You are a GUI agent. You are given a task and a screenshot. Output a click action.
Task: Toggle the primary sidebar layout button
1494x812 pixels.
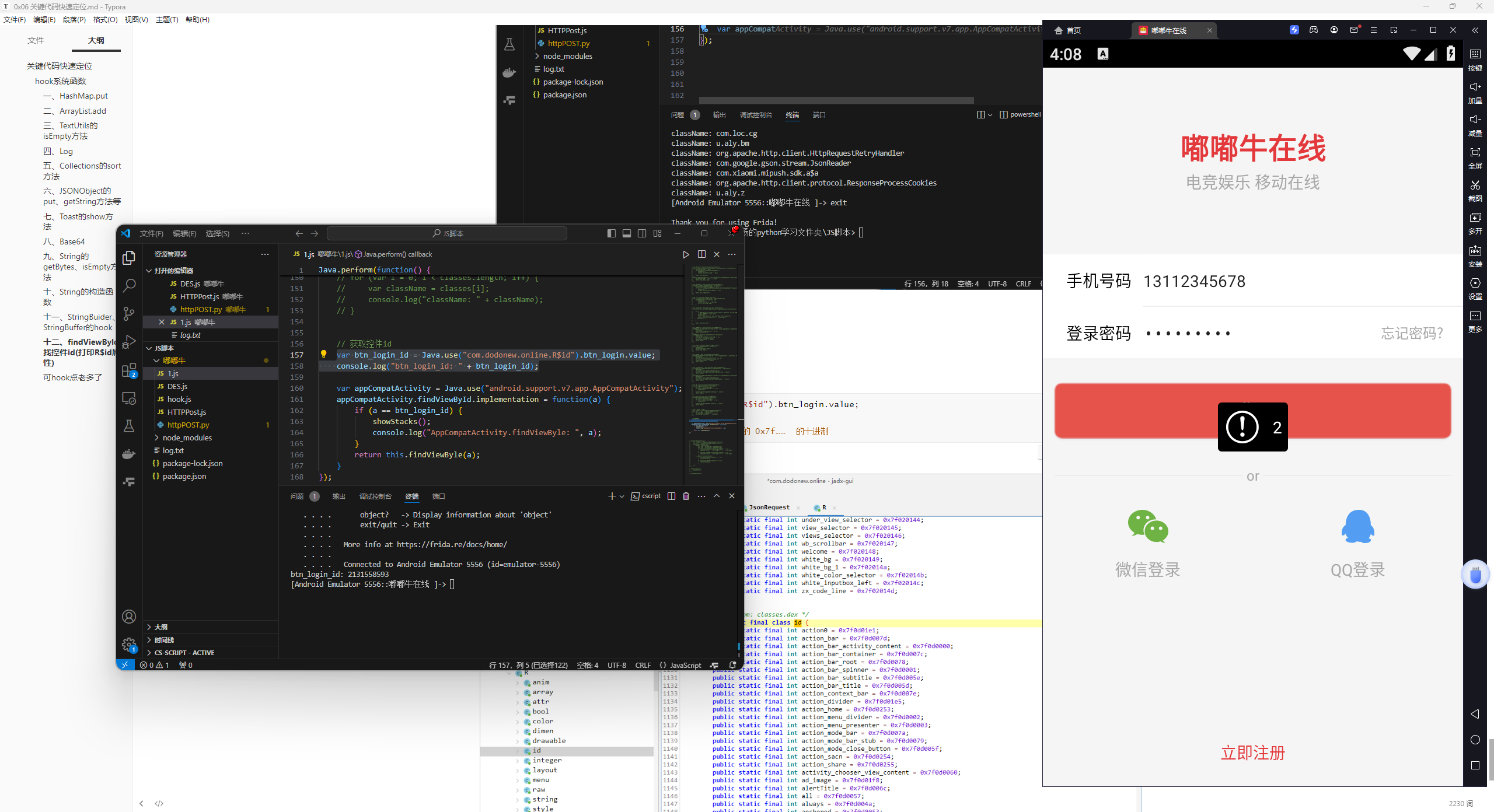point(611,233)
